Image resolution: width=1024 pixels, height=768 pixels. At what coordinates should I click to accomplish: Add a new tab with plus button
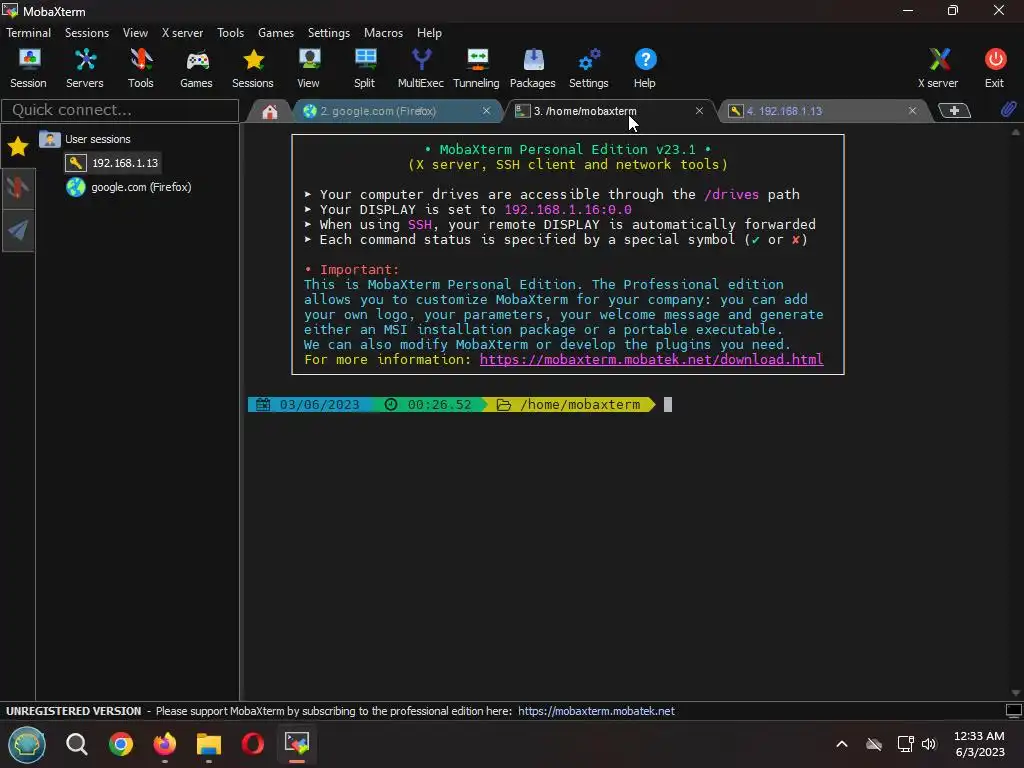click(954, 110)
